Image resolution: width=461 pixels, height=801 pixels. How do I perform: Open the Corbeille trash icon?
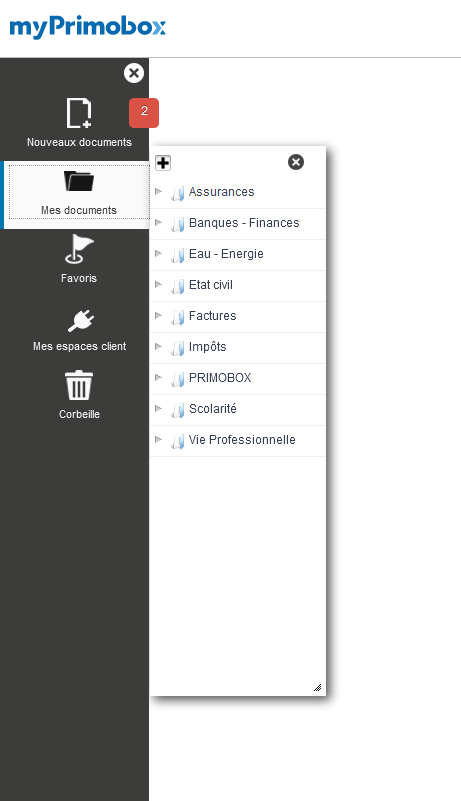[79, 385]
